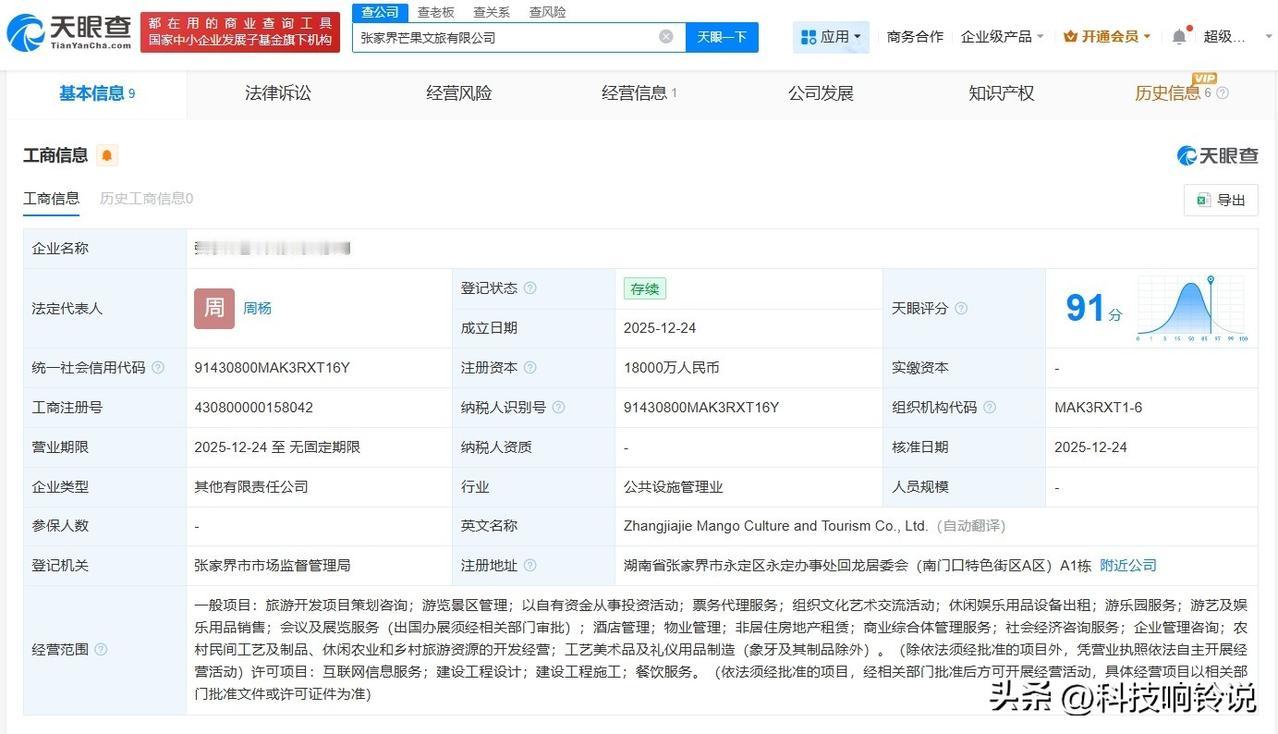This screenshot has height=734, width=1278.
Task: Open notifications bell icon
Action: point(1179,37)
